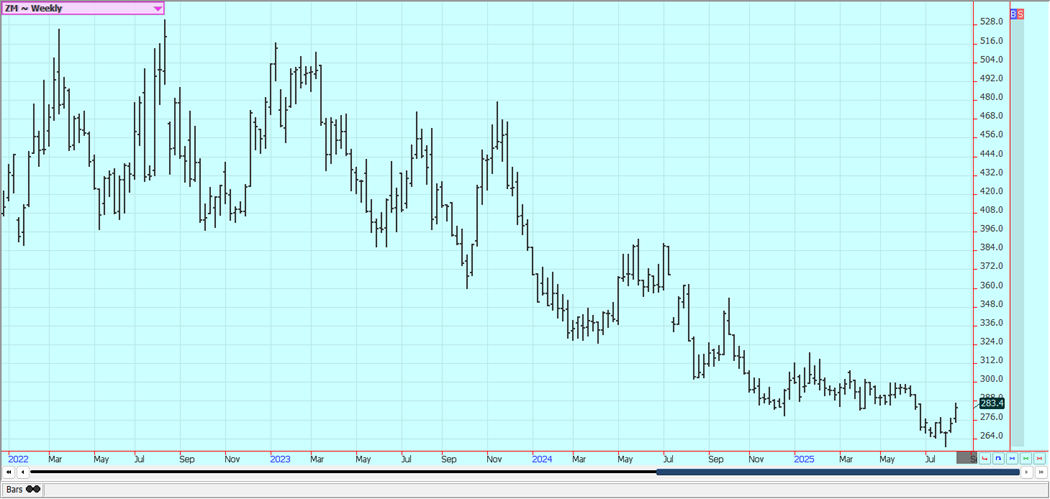Click the black horizontal scrollbar track
This screenshot has width=1050, height=499.
pos(343,472)
